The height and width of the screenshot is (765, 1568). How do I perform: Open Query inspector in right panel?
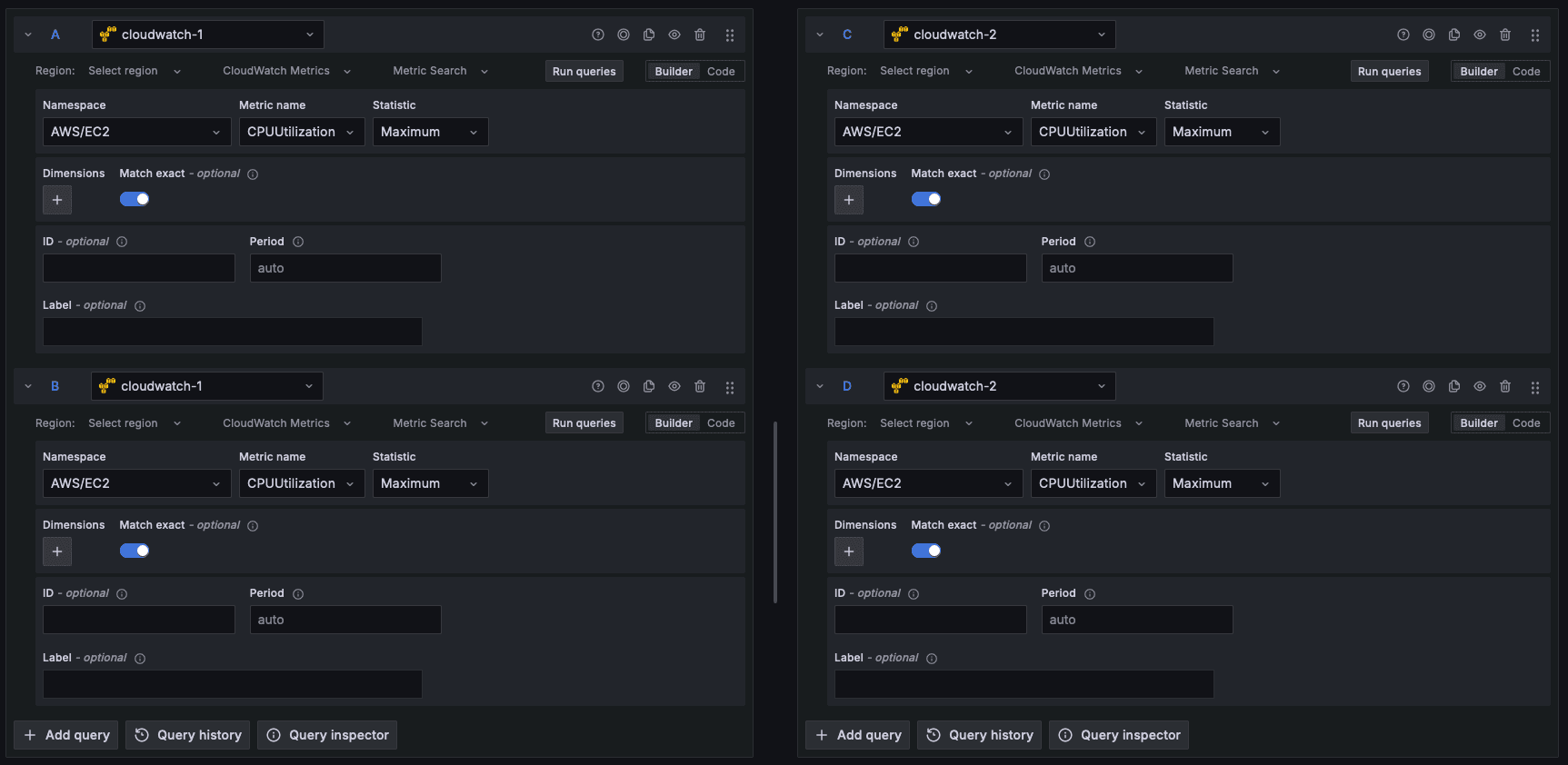click(x=1119, y=735)
